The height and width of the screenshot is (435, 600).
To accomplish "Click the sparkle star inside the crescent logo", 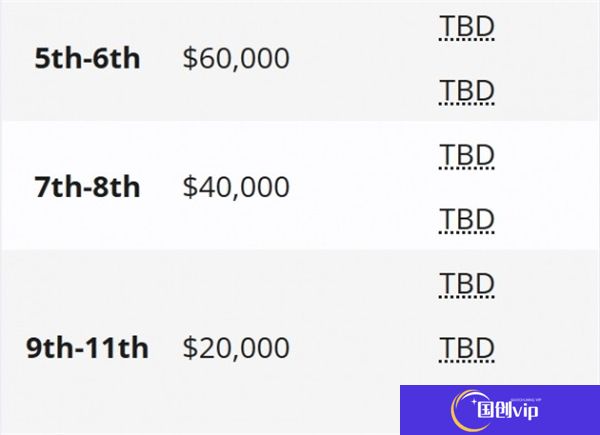I will tap(474, 402).
